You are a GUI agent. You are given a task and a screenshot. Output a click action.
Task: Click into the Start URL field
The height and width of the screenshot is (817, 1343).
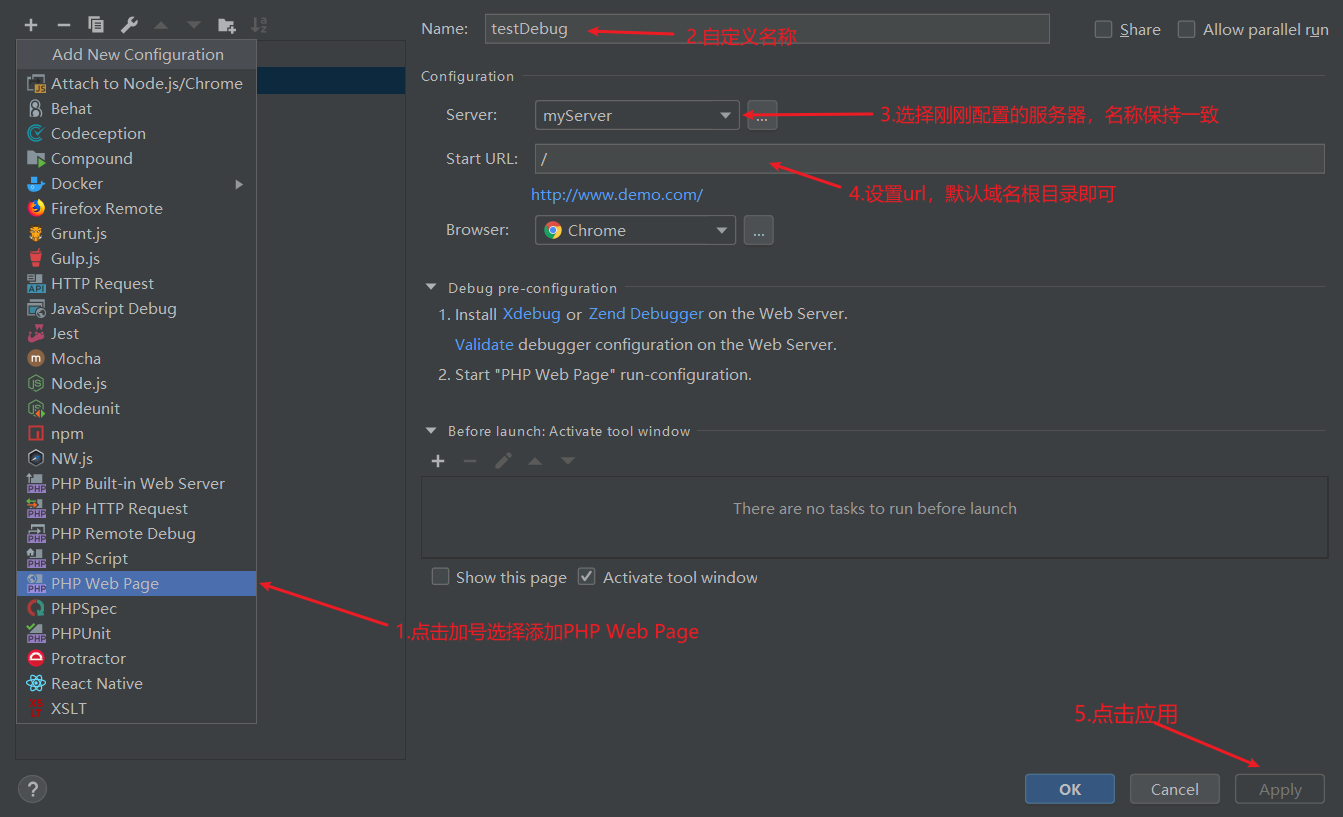coord(930,159)
